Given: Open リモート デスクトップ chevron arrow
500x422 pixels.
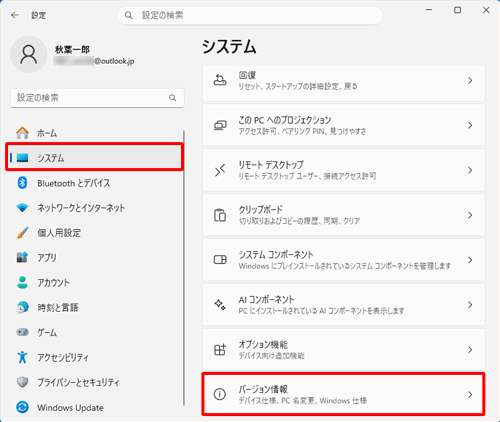Looking at the screenshot, I should pyautogui.click(x=470, y=170).
